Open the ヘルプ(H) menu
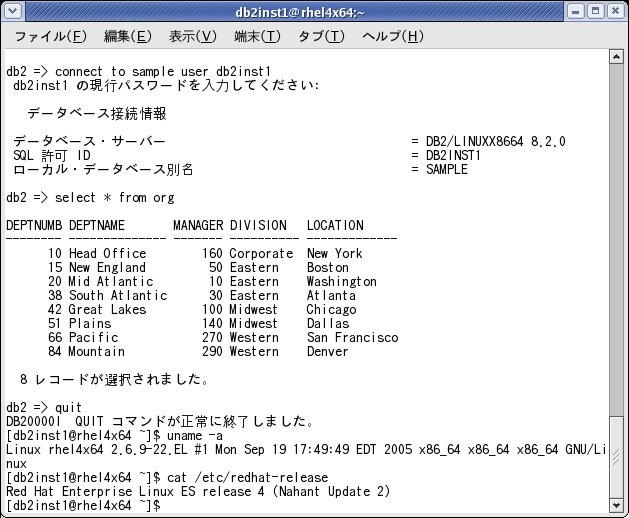This screenshot has height=518, width=629. point(393,37)
